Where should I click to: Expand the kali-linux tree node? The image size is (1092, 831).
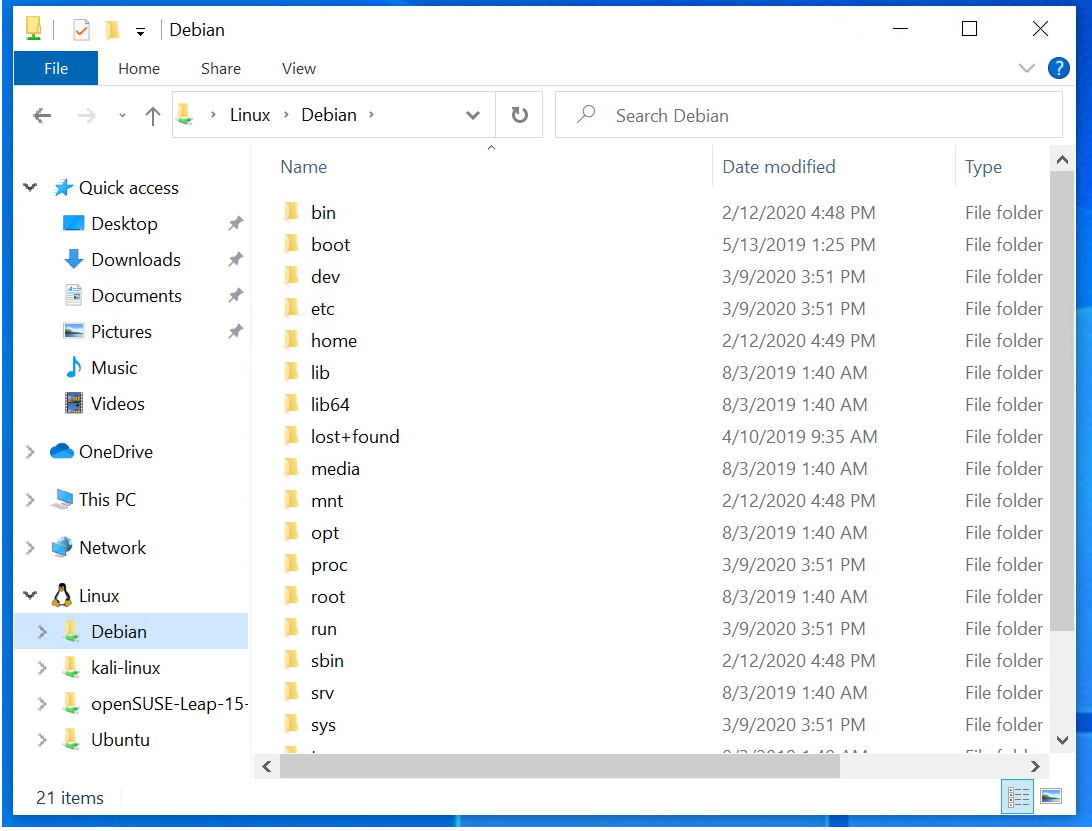(42, 668)
